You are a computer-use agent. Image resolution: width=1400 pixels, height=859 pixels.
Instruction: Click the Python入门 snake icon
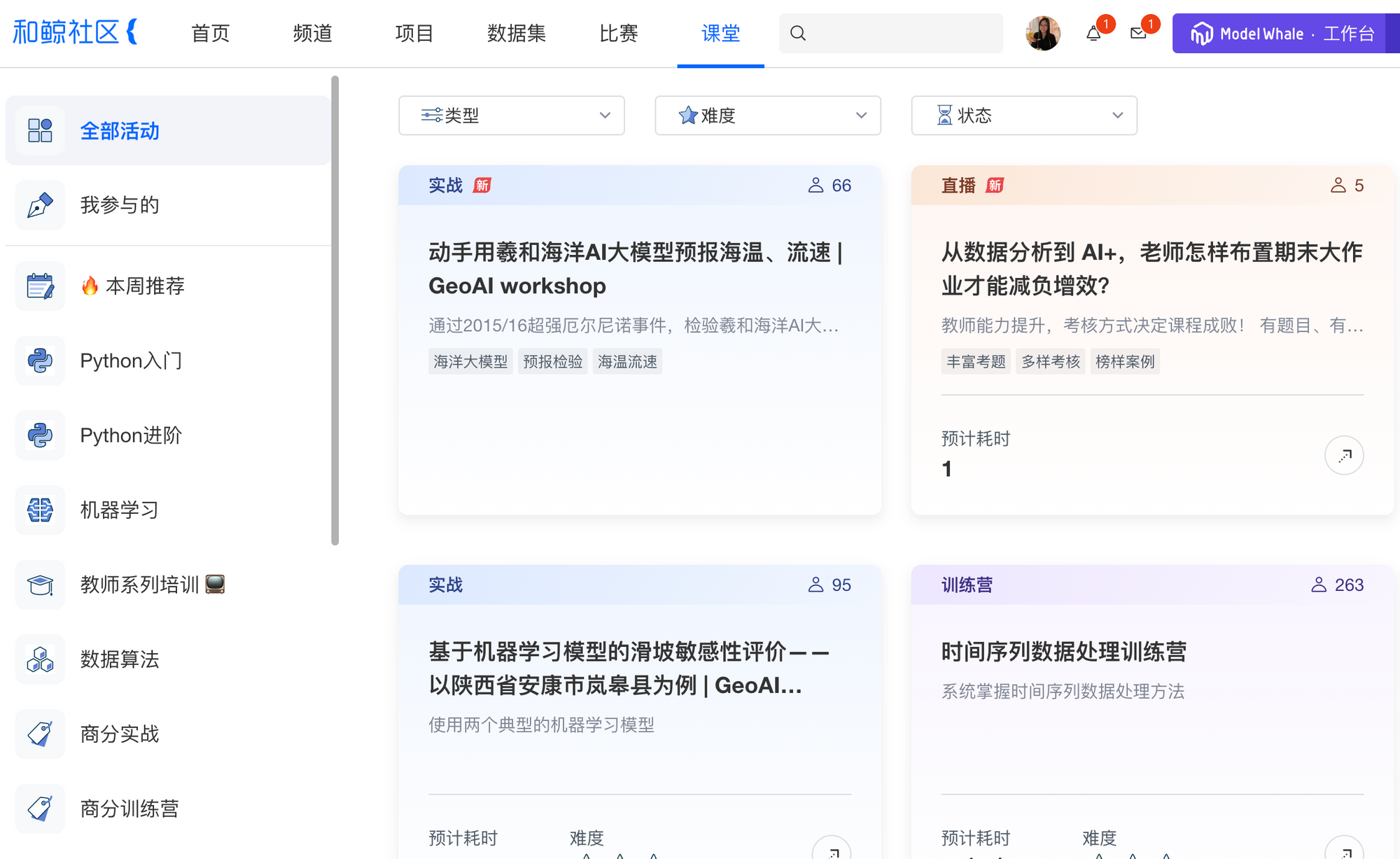[40, 361]
